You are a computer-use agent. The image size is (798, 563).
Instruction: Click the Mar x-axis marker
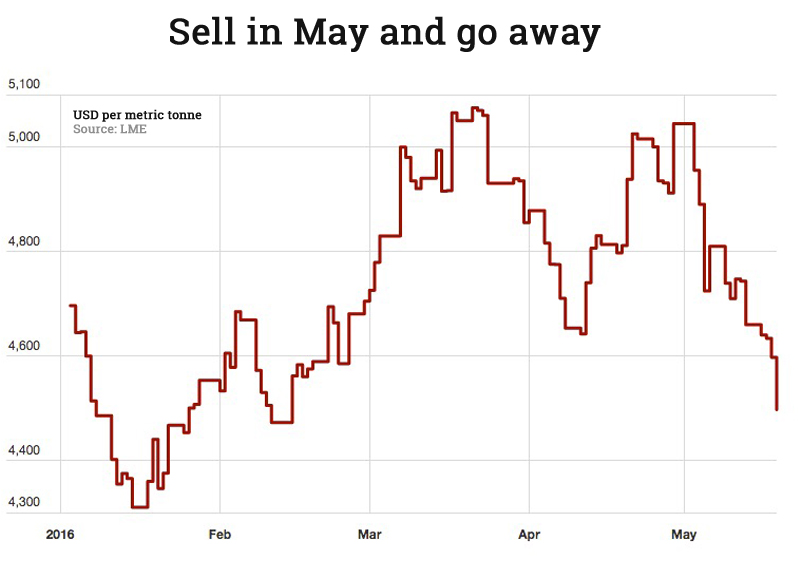tap(370, 535)
